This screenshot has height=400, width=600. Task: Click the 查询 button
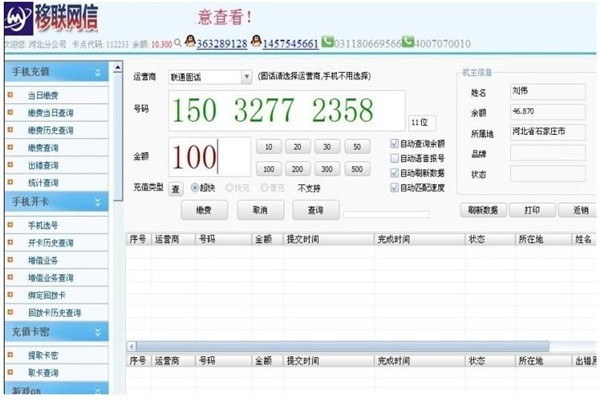pos(316,210)
